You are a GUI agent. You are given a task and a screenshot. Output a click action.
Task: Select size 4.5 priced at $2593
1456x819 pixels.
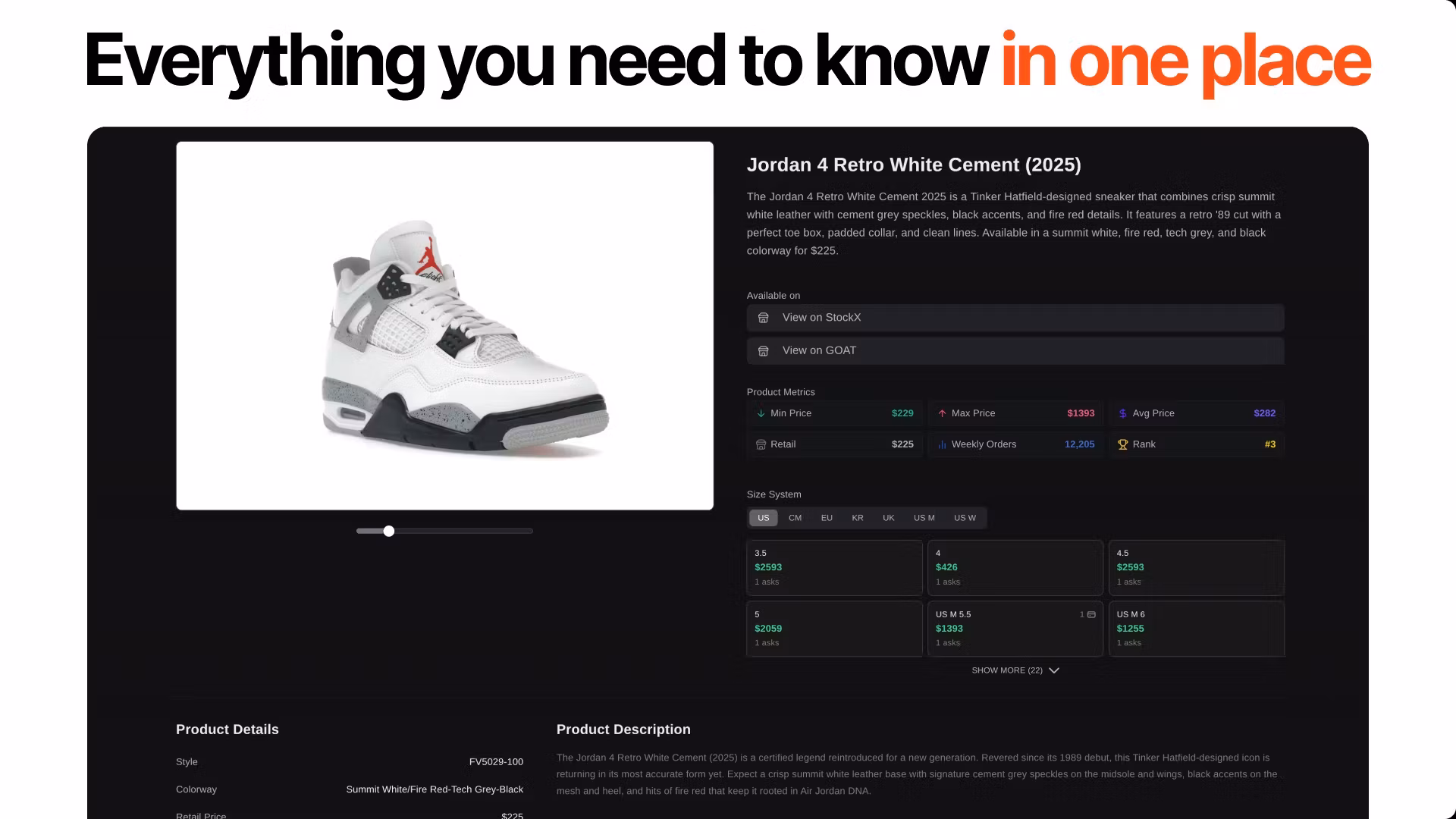click(x=1197, y=567)
